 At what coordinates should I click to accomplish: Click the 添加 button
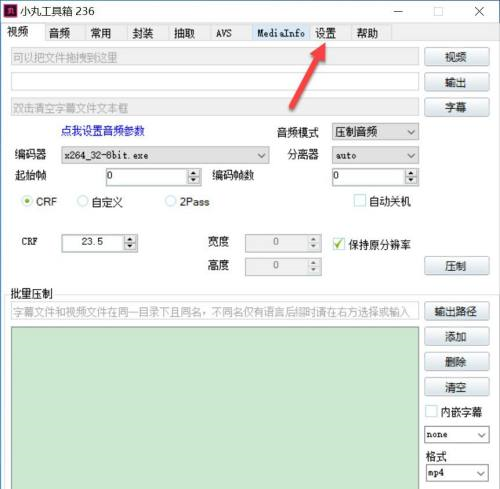(x=457, y=336)
